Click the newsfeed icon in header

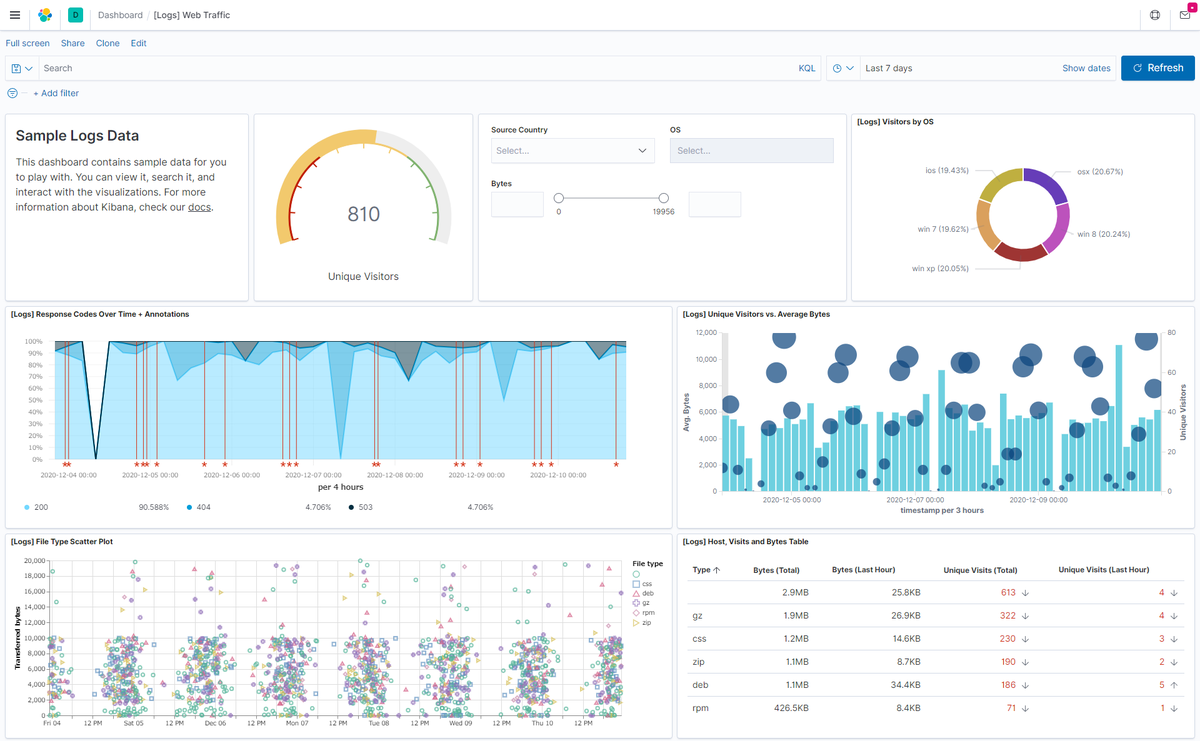(1184, 15)
